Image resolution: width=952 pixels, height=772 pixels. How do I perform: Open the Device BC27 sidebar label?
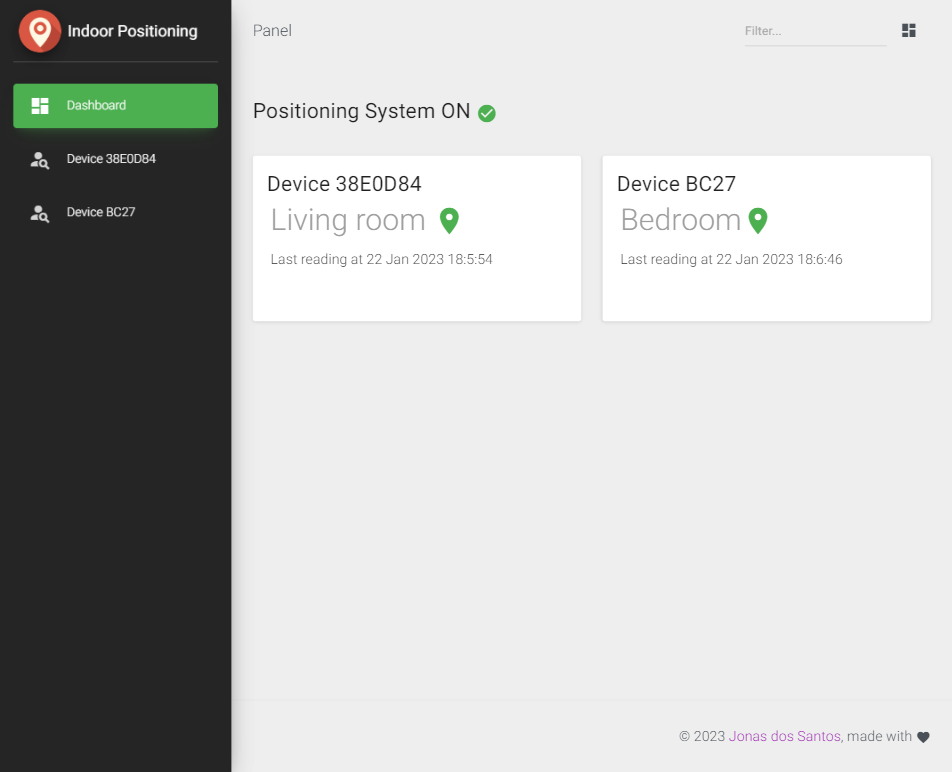tap(100, 212)
